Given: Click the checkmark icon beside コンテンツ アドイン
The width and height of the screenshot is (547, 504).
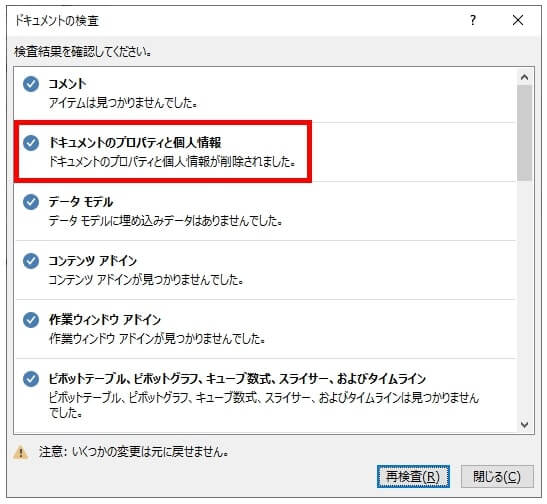Looking at the screenshot, I should (x=31, y=261).
